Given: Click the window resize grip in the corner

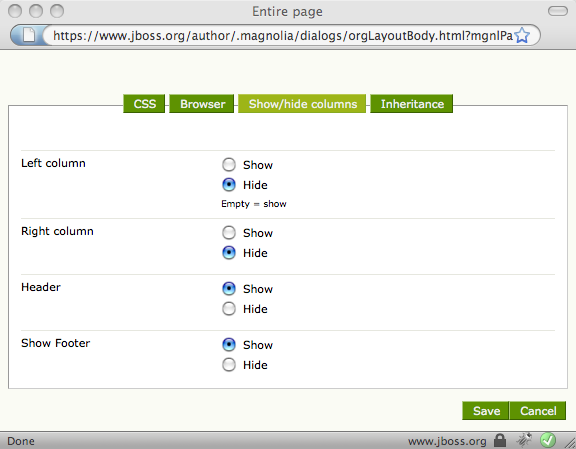Looking at the screenshot, I should (570, 443).
